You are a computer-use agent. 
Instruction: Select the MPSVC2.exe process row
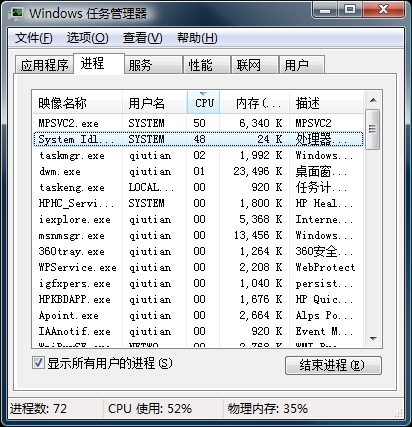click(x=198, y=123)
